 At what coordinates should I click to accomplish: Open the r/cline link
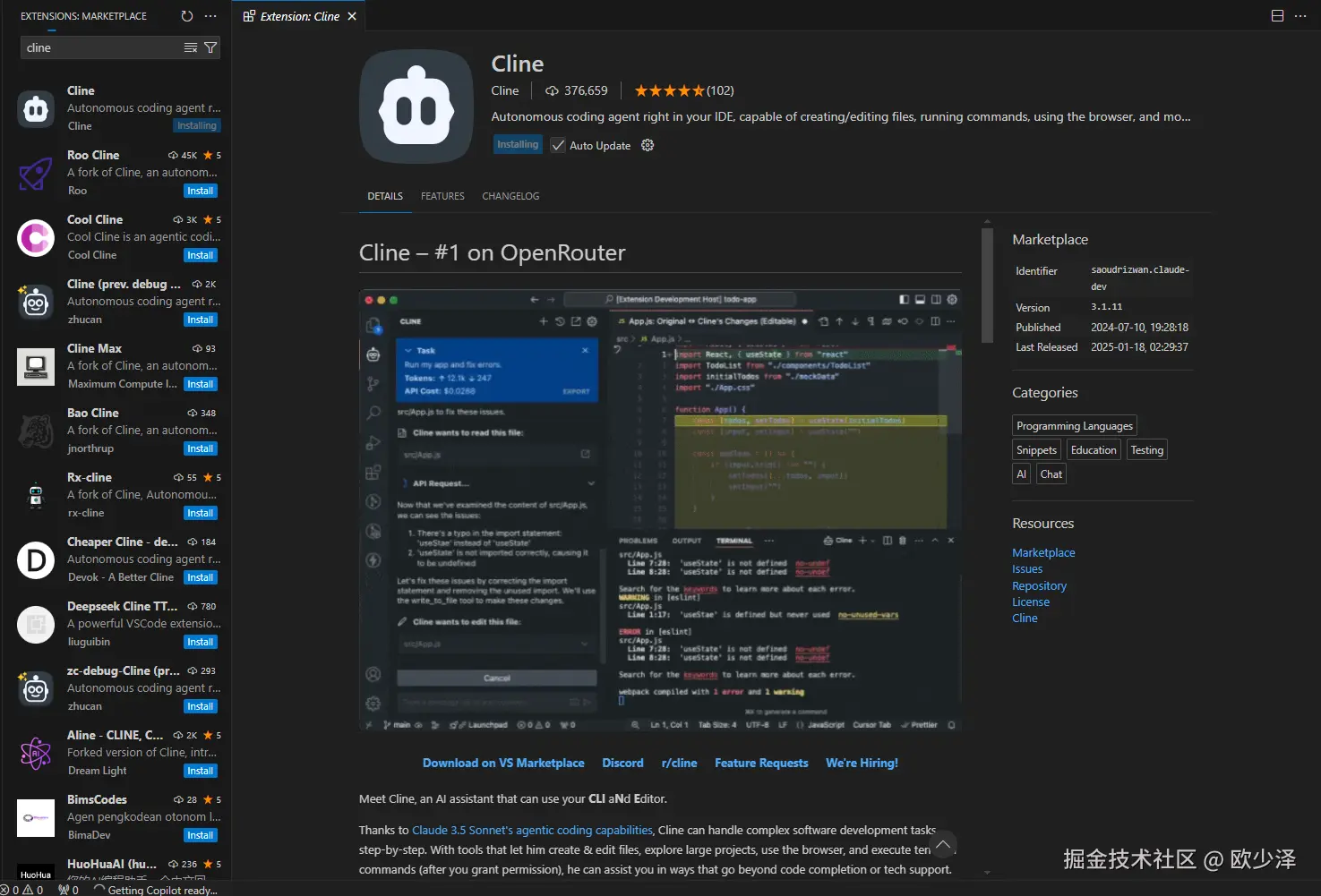(x=679, y=763)
